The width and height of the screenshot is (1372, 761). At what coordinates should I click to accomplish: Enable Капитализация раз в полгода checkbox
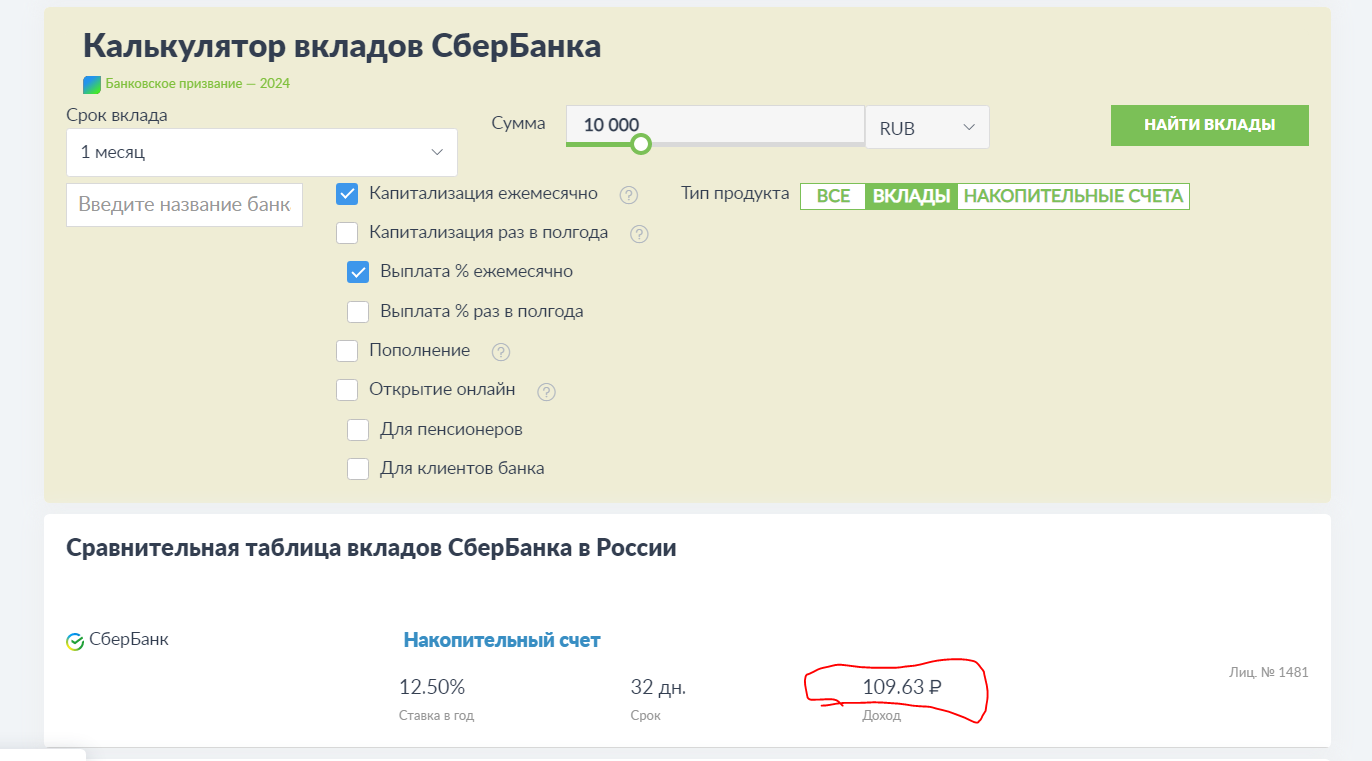pos(347,233)
